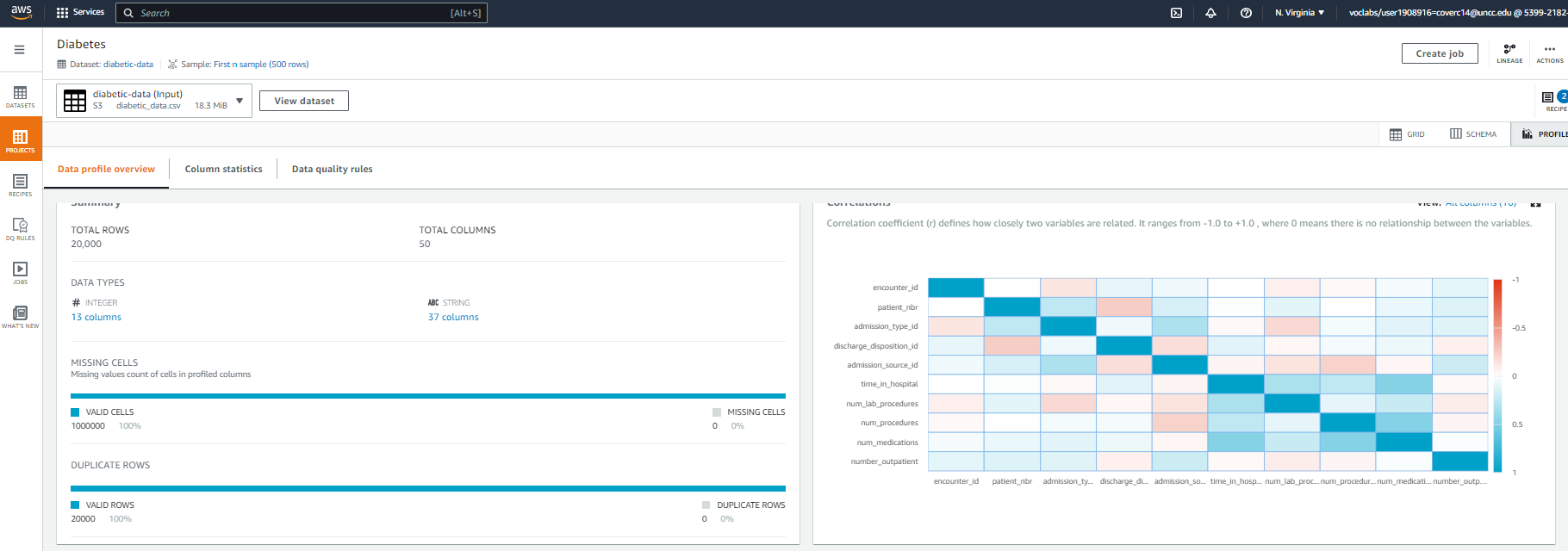This screenshot has width=1568, height=551.
Task: Click the Diabetes project title
Action: coord(81,44)
